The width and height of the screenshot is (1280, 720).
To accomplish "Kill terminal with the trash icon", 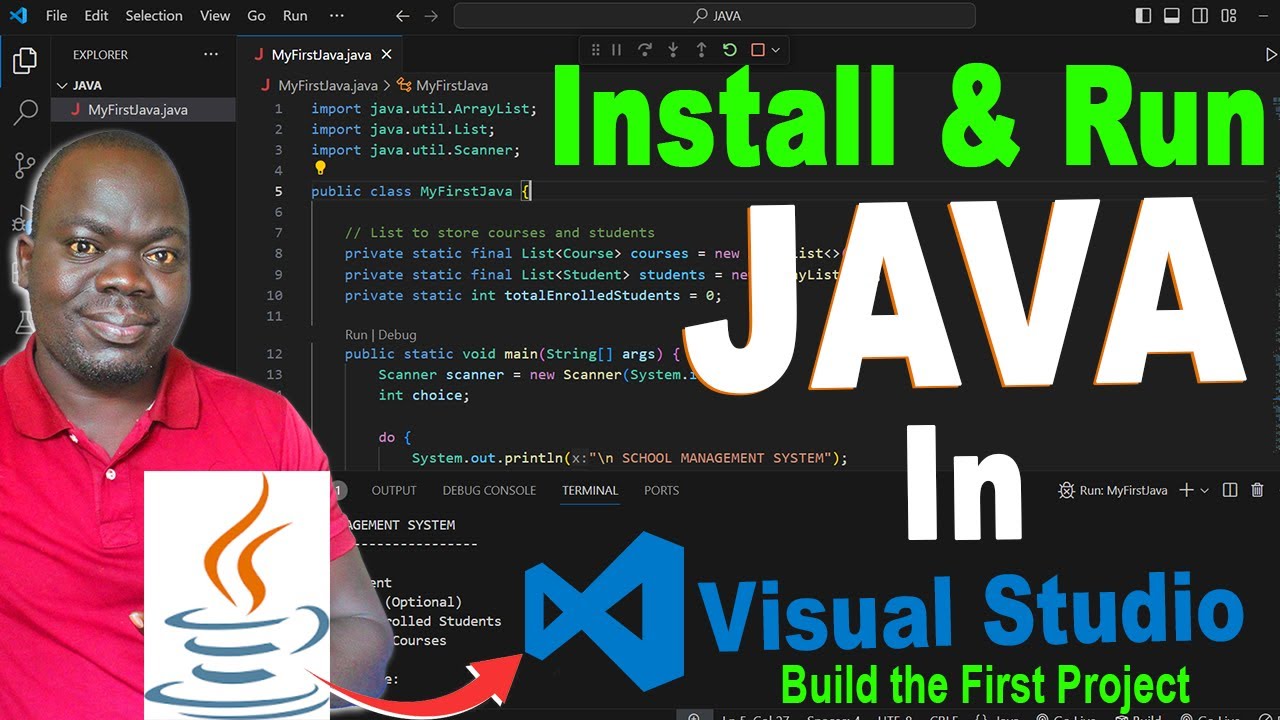I will pos(1256,490).
